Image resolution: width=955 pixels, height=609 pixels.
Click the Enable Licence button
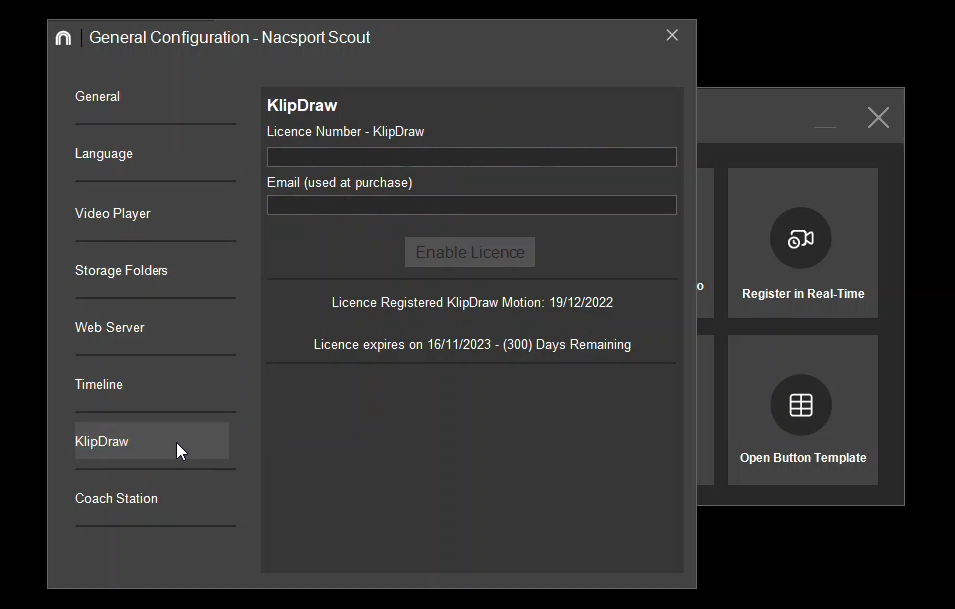point(470,252)
